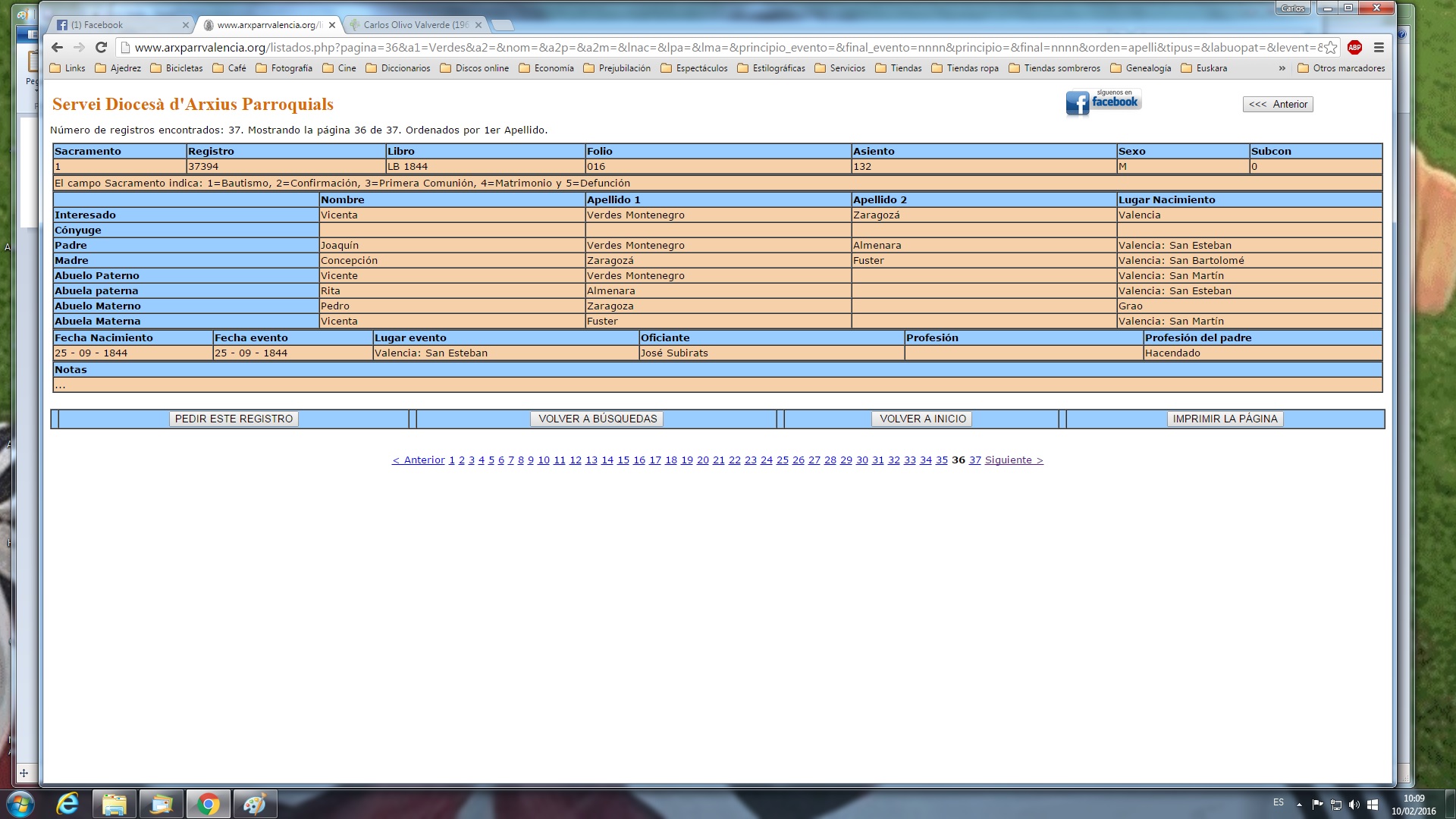
Task: Go to results page 37
Action: click(975, 460)
